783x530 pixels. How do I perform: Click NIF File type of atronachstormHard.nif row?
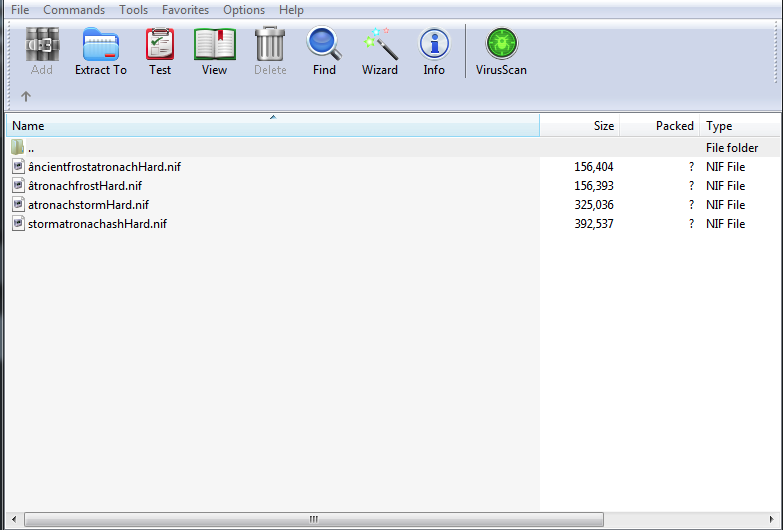coord(726,205)
